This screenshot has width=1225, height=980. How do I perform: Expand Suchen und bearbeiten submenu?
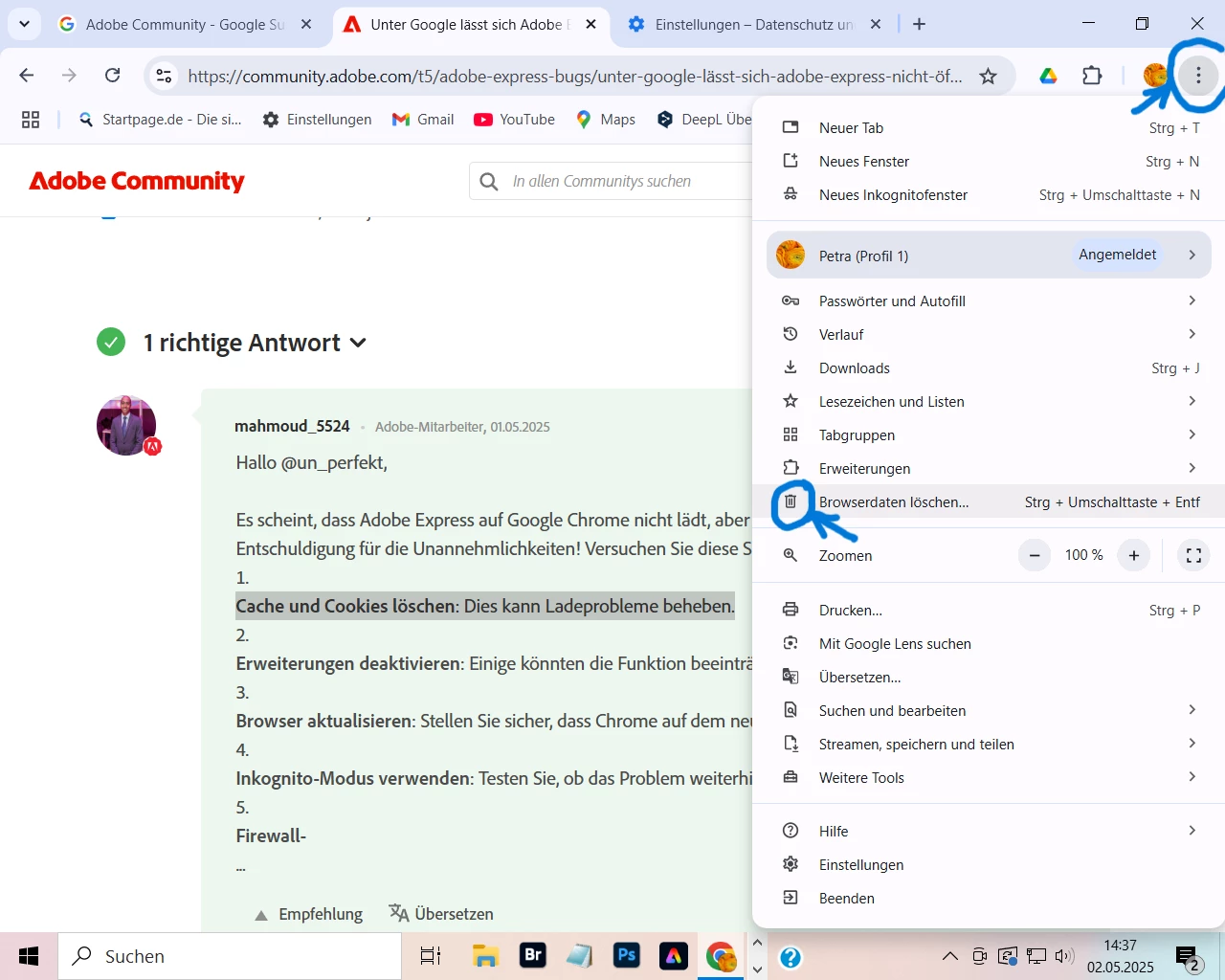[x=989, y=711]
